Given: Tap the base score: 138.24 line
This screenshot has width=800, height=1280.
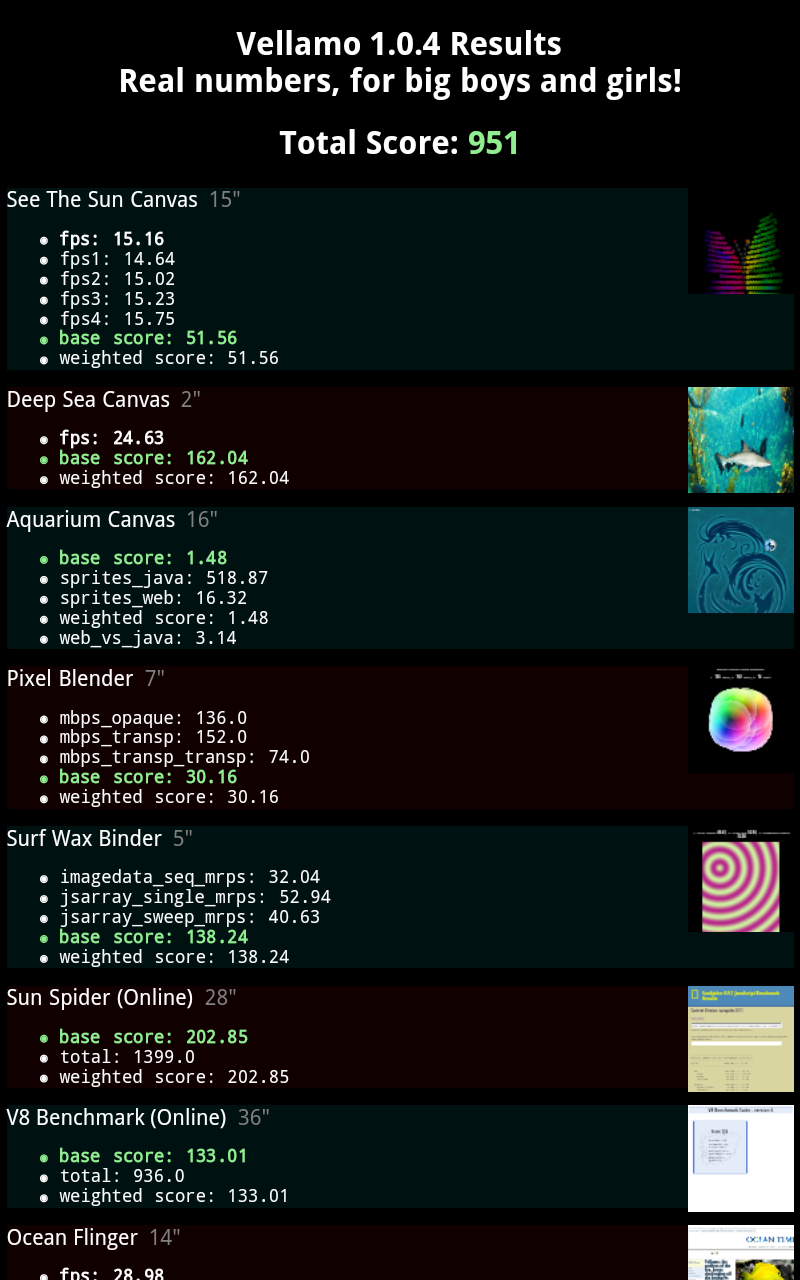Looking at the screenshot, I should [x=154, y=937].
